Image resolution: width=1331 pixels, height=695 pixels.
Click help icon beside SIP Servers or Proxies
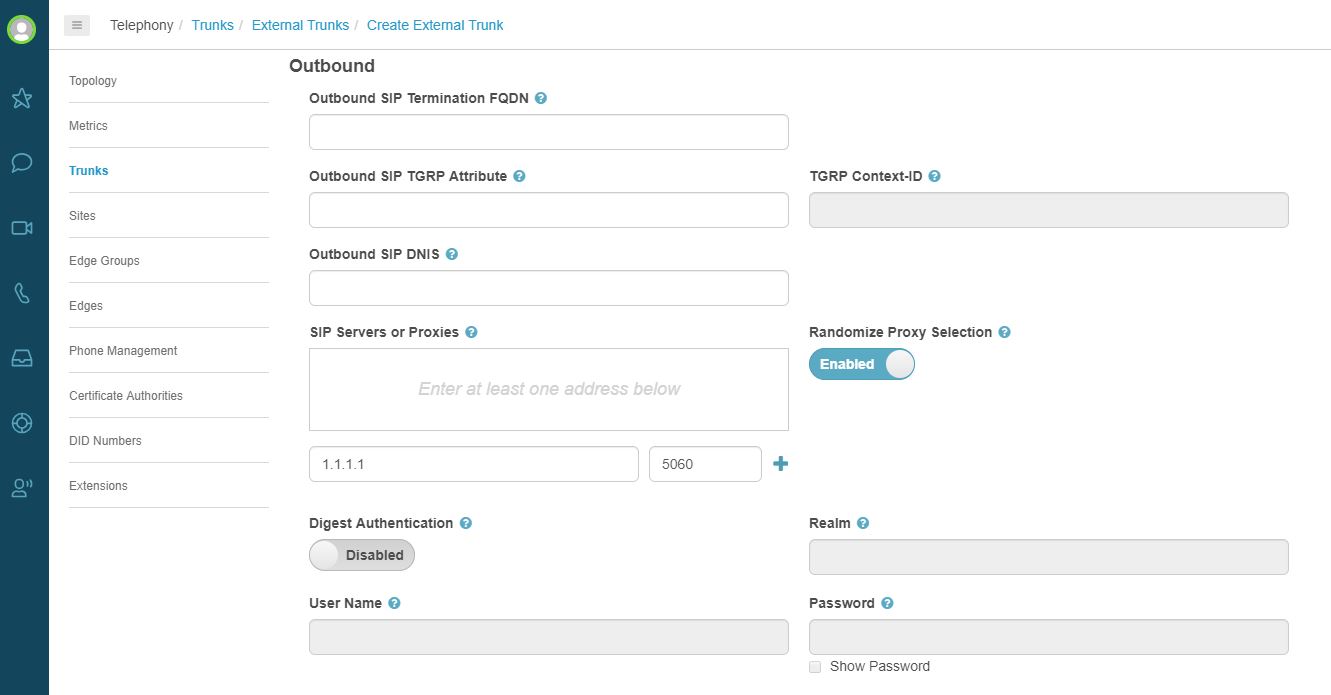pyautogui.click(x=471, y=332)
